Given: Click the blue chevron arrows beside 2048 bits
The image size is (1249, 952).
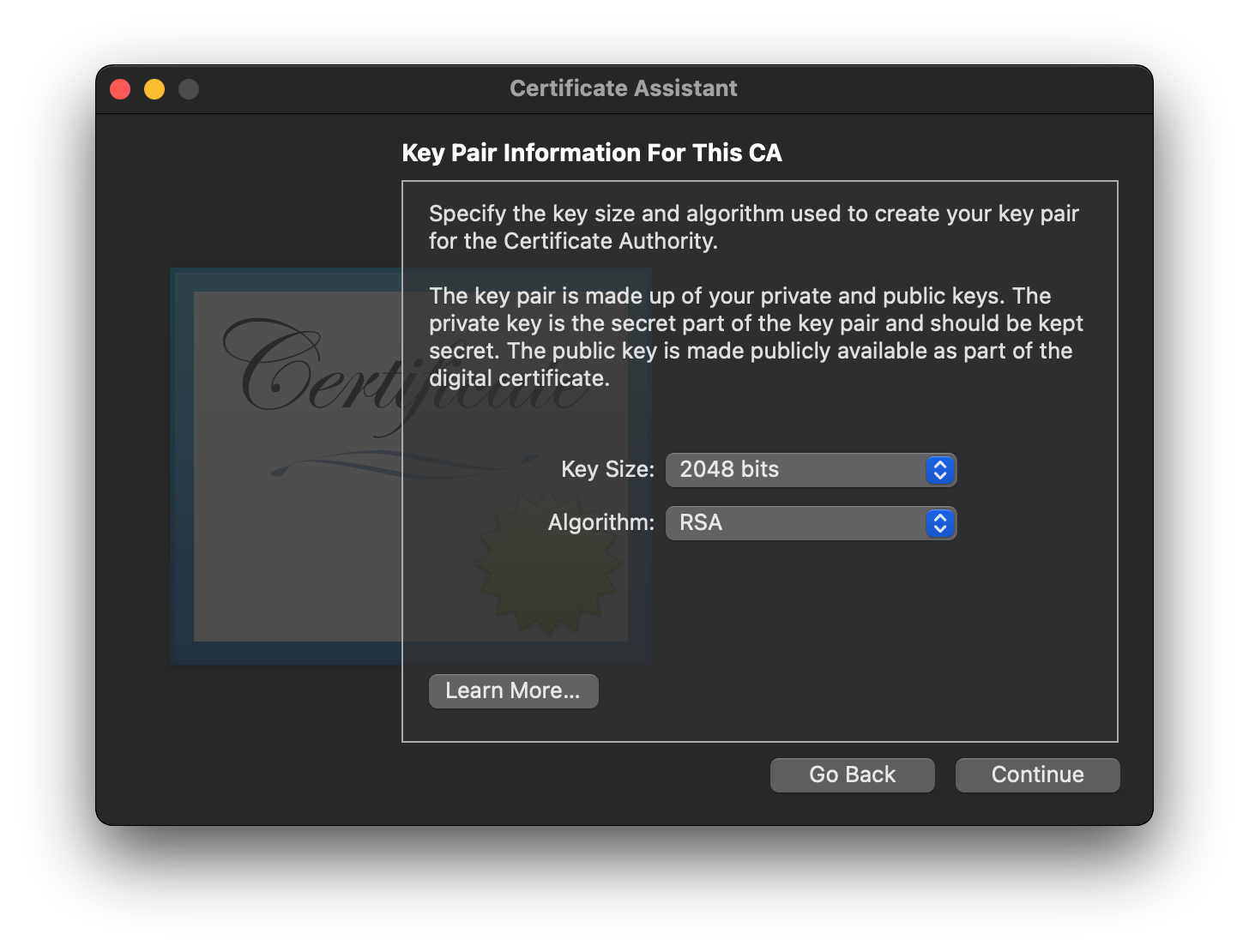Looking at the screenshot, I should [940, 470].
